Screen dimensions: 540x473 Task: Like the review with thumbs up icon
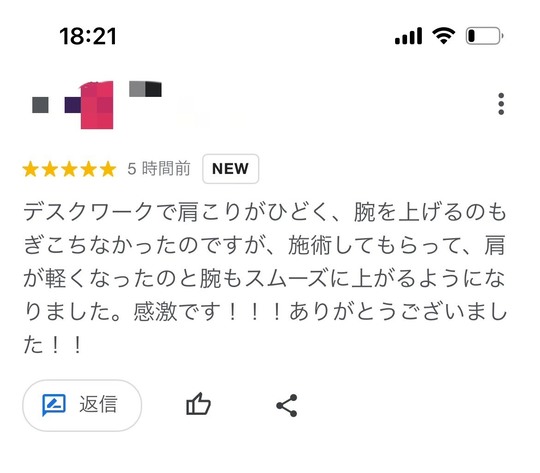coord(198,404)
